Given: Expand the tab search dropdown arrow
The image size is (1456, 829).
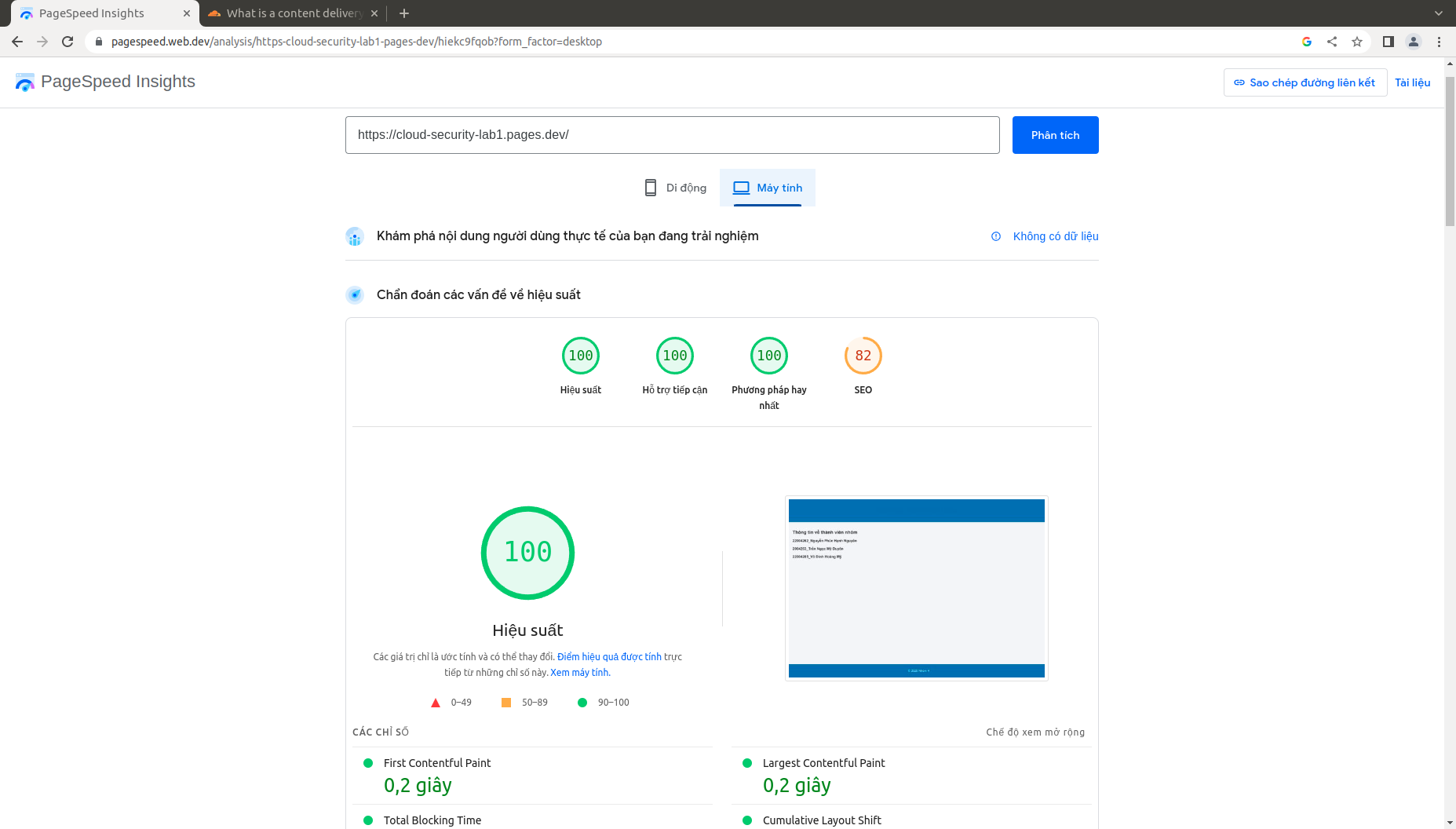Looking at the screenshot, I should pos(1438,13).
